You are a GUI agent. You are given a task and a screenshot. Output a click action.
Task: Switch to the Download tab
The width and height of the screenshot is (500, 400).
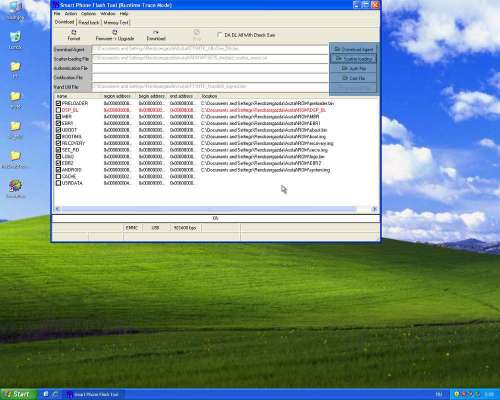click(x=64, y=22)
